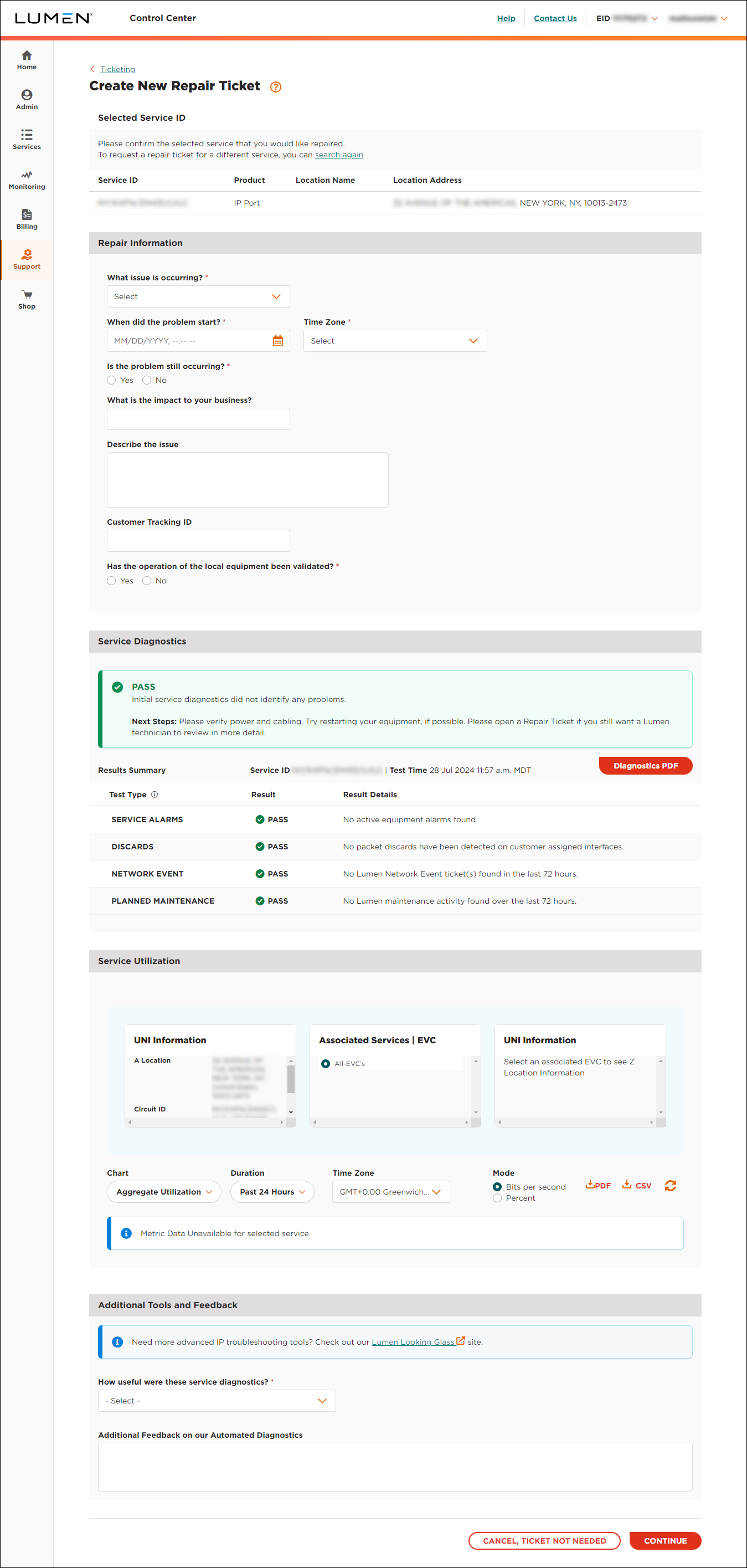Open the problem start Time Zone dropdown
The width and height of the screenshot is (747, 1568).
coord(395,341)
